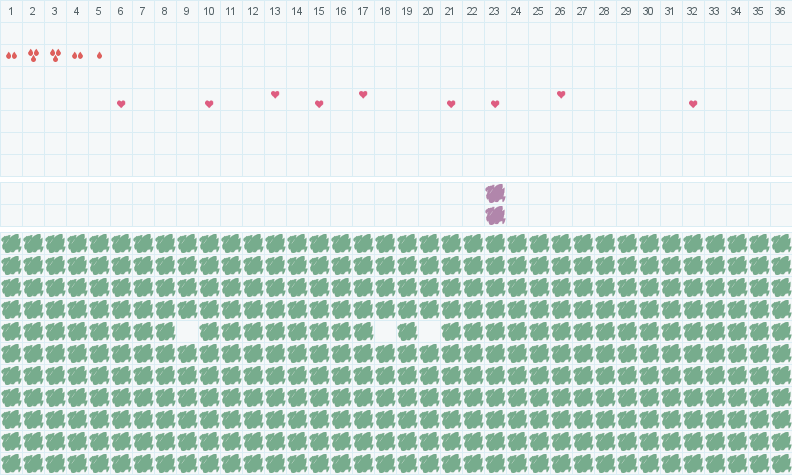Click the empty green-grid cell under day 9
The width and height of the screenshot is (792, 475).
point(187,331)
